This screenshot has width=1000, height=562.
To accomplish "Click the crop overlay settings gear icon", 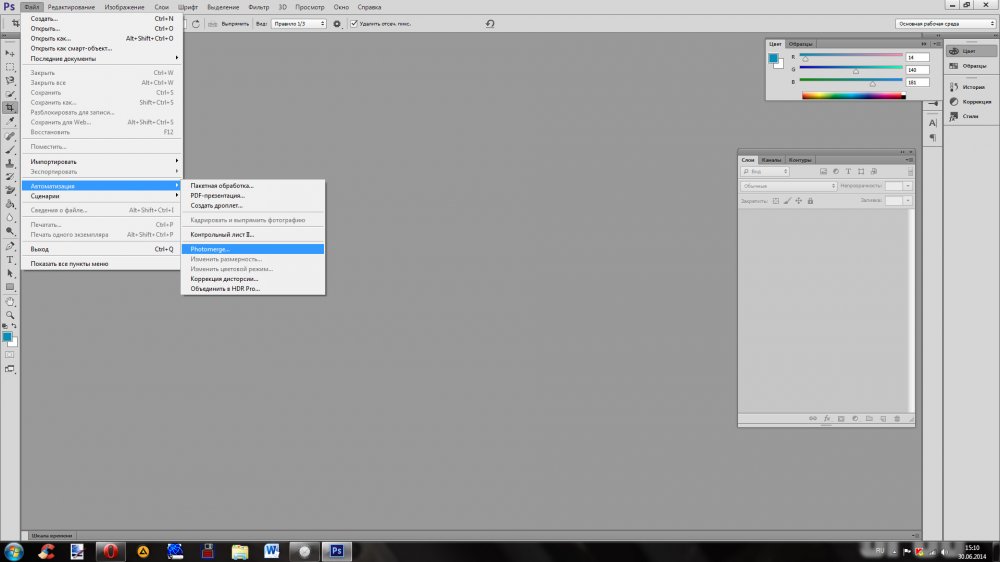I will coord(337,23).
